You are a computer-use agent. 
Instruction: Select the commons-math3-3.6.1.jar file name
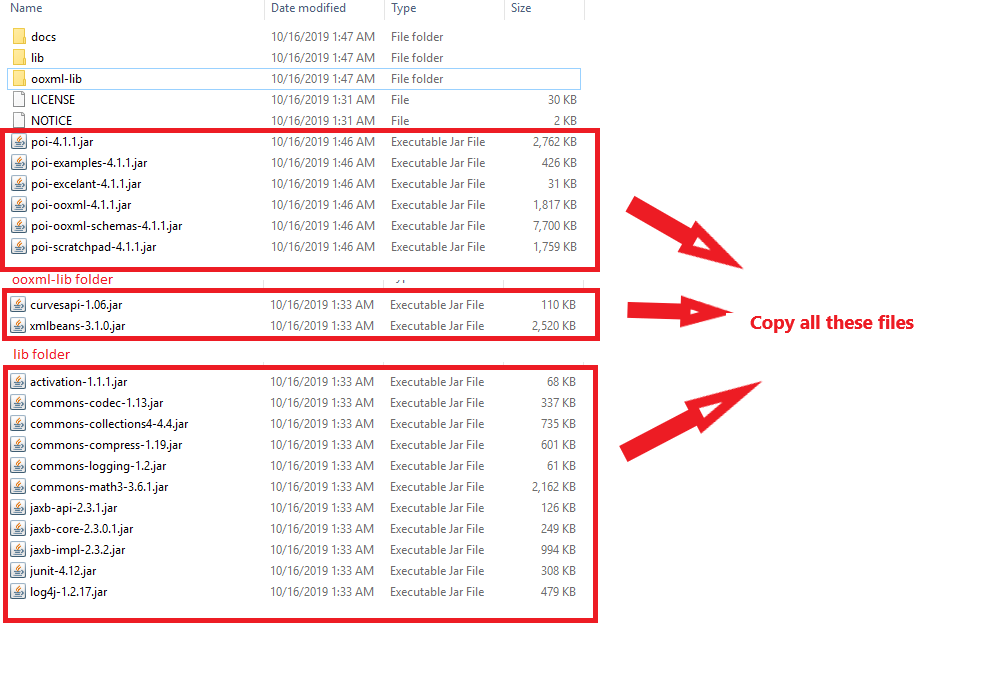click(99, 487)
